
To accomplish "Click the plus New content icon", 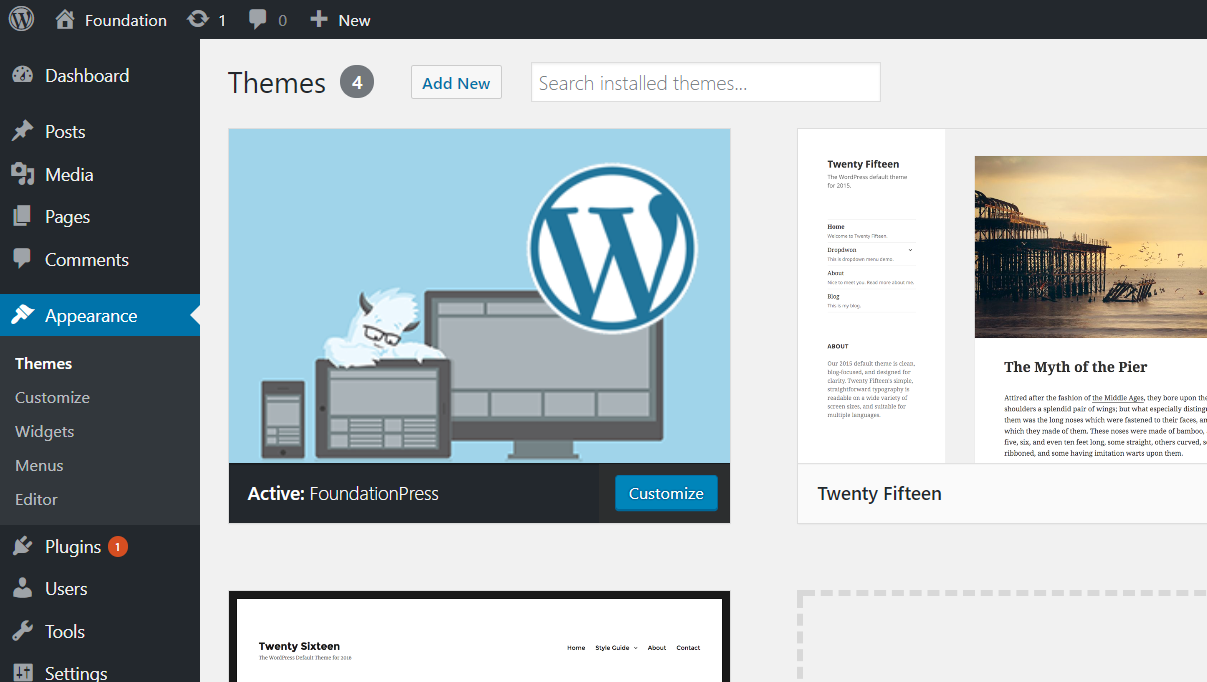I will 319,19.
